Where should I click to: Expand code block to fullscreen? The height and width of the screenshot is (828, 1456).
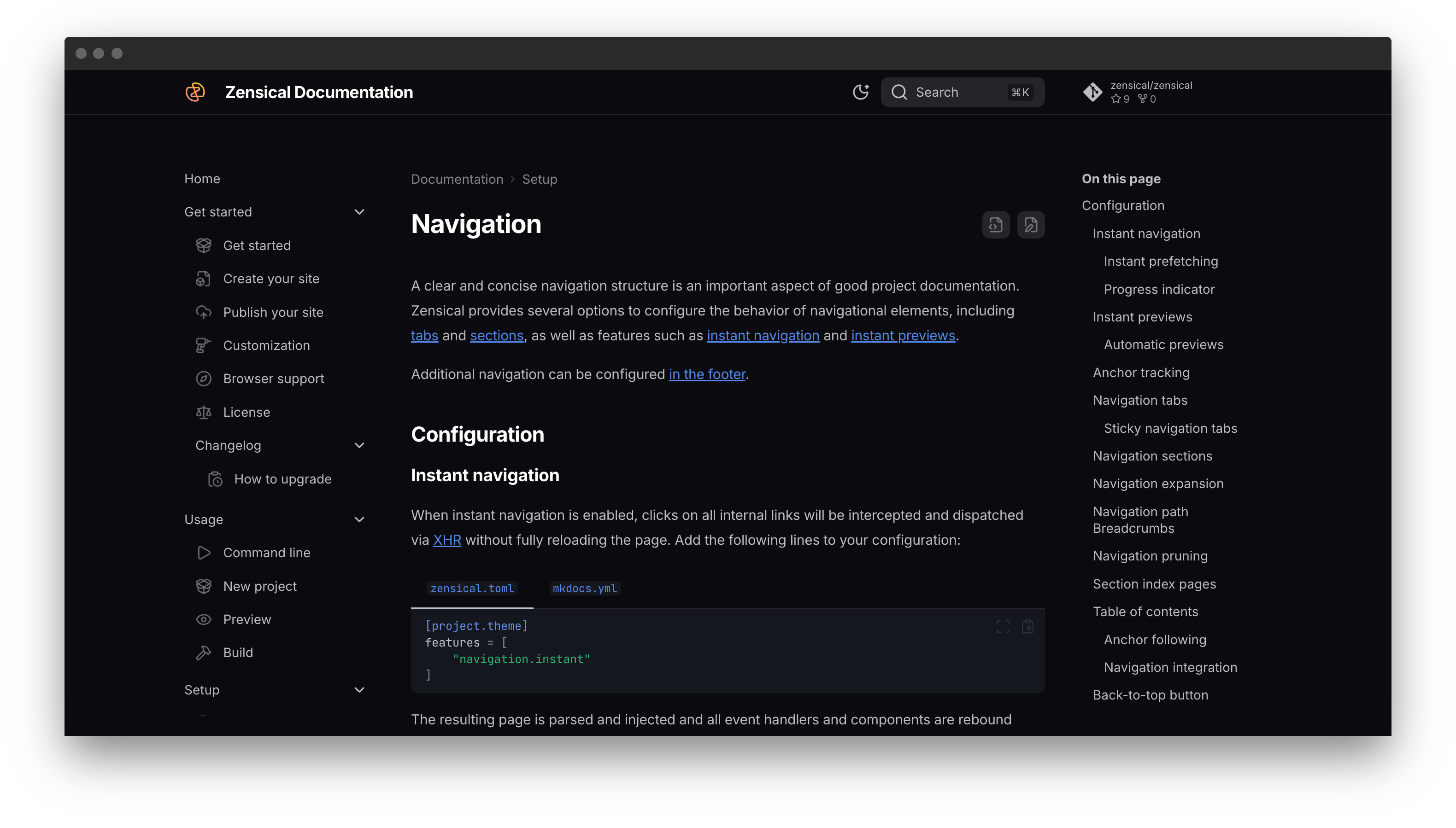(1003, 627)
